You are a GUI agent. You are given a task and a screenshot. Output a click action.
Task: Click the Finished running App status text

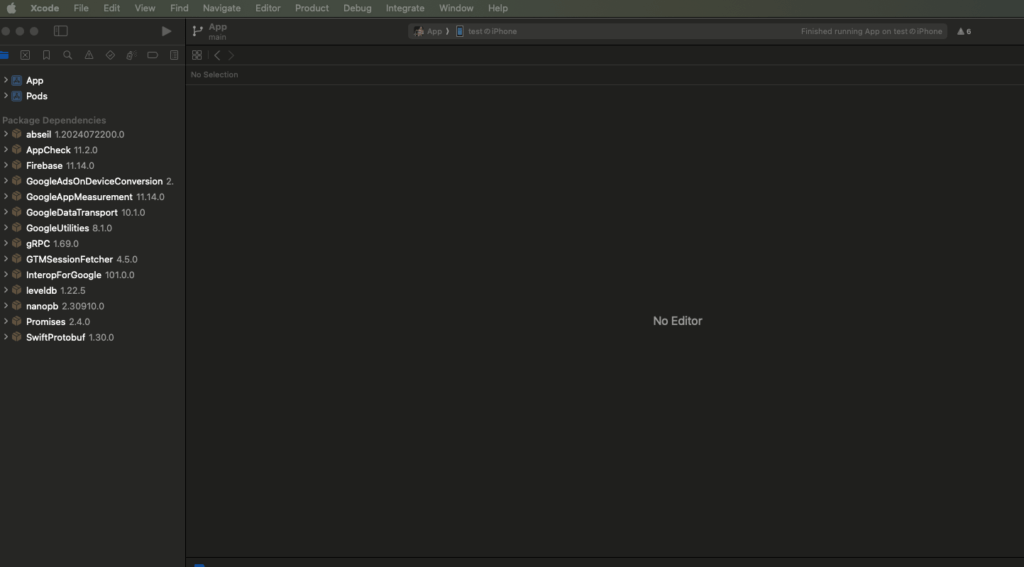tap(871, 31)
